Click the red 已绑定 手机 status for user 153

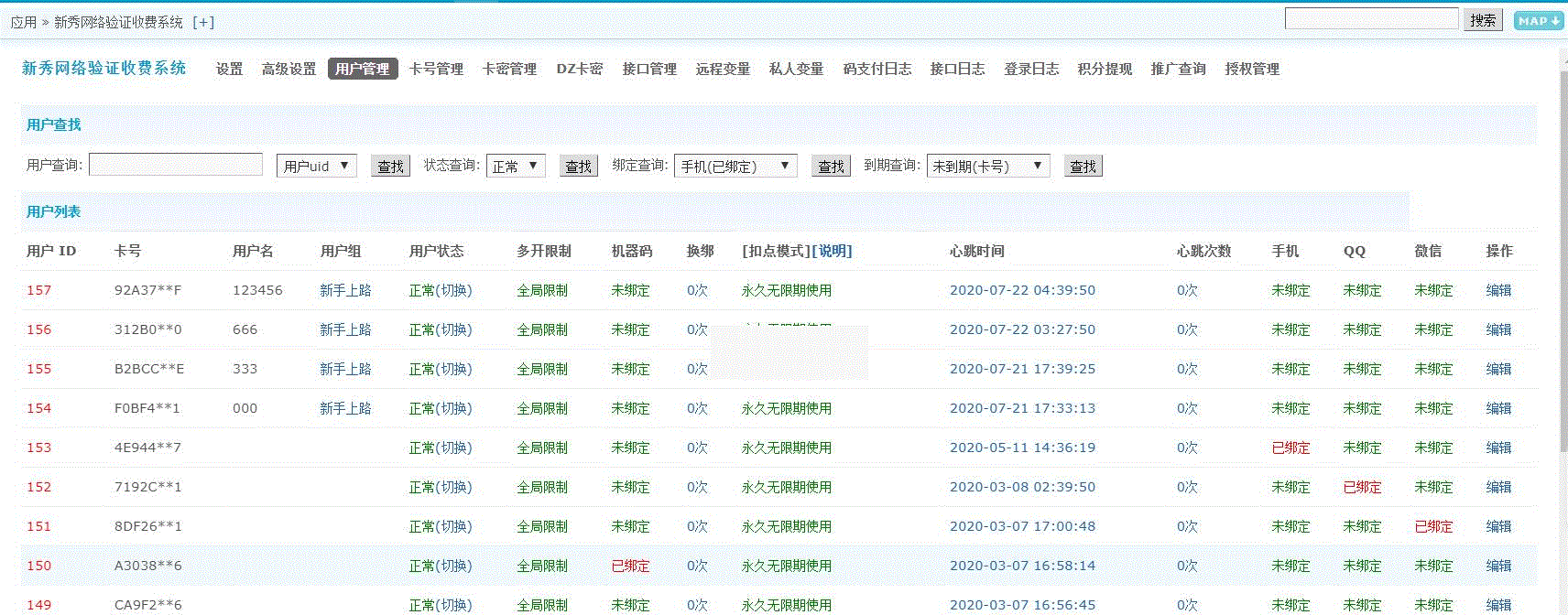pos(1290,448)
